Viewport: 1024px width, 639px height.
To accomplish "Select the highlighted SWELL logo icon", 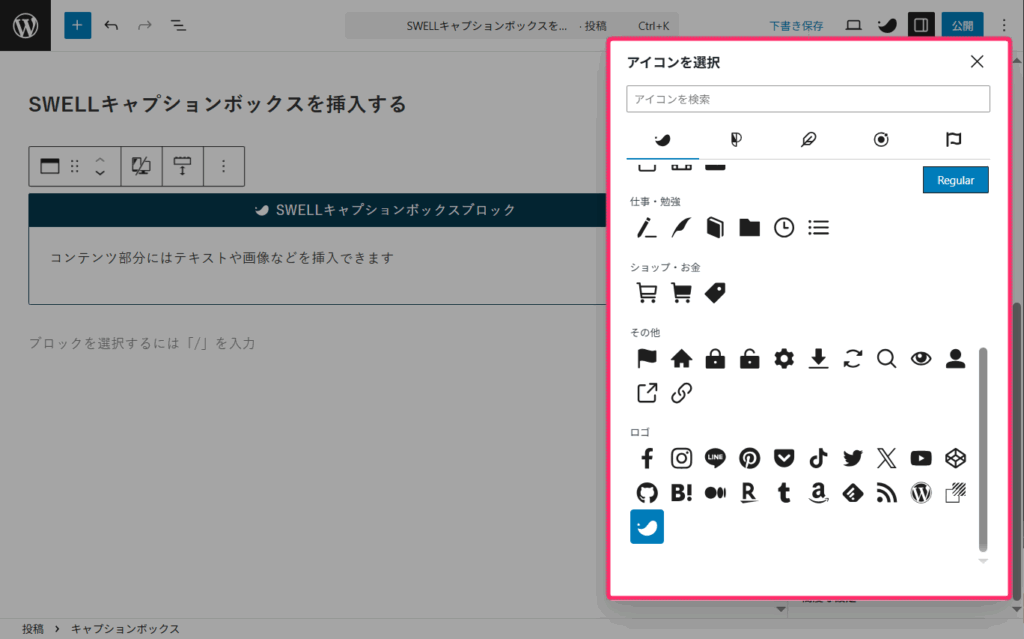I will pos(647,527).
